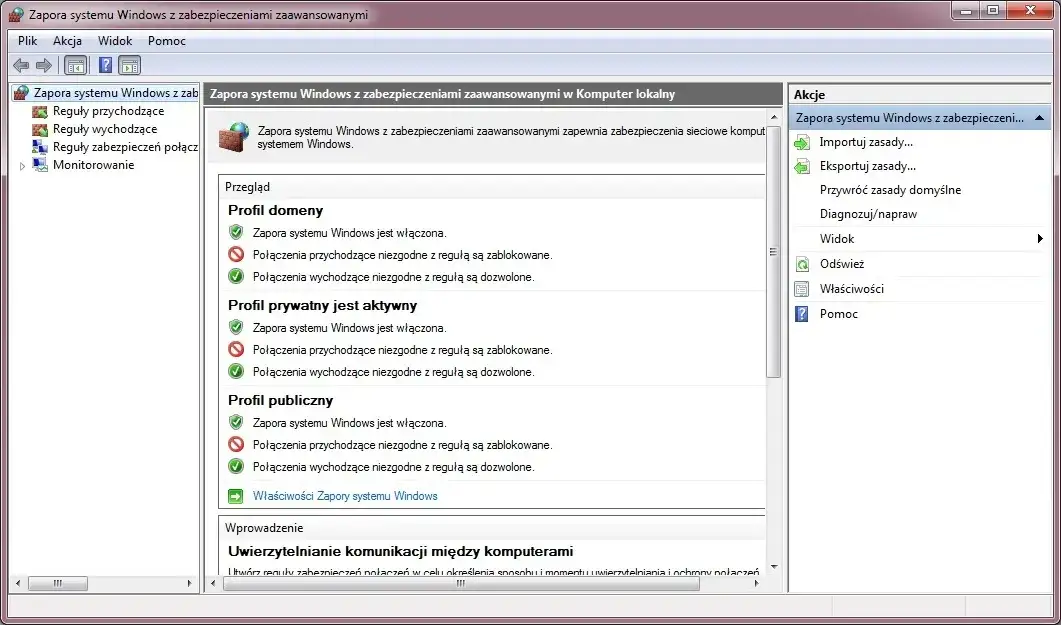Click the back navigation arrow in toolbar
Image resolution: width=1061 pixels, height=625 pixels.
(20, 65)
